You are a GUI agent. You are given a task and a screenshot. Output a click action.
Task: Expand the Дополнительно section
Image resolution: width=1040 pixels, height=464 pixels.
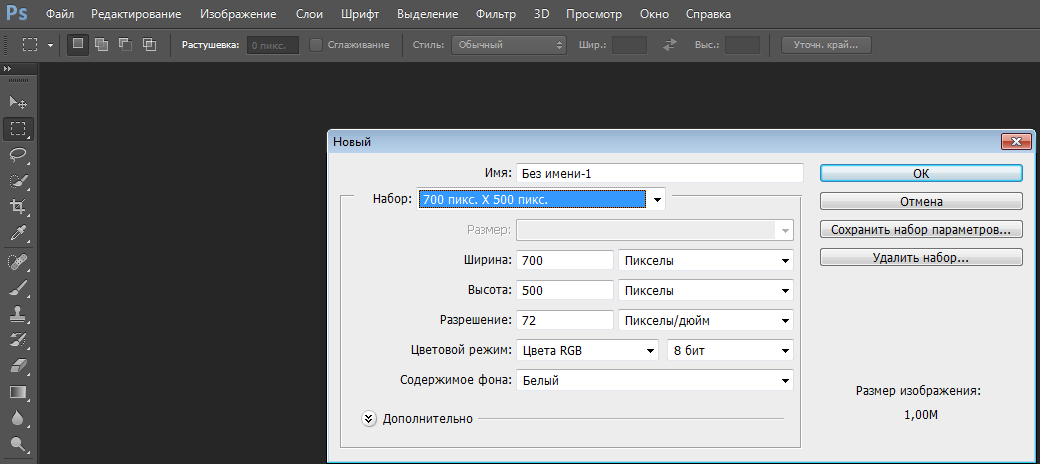point(369,418)
